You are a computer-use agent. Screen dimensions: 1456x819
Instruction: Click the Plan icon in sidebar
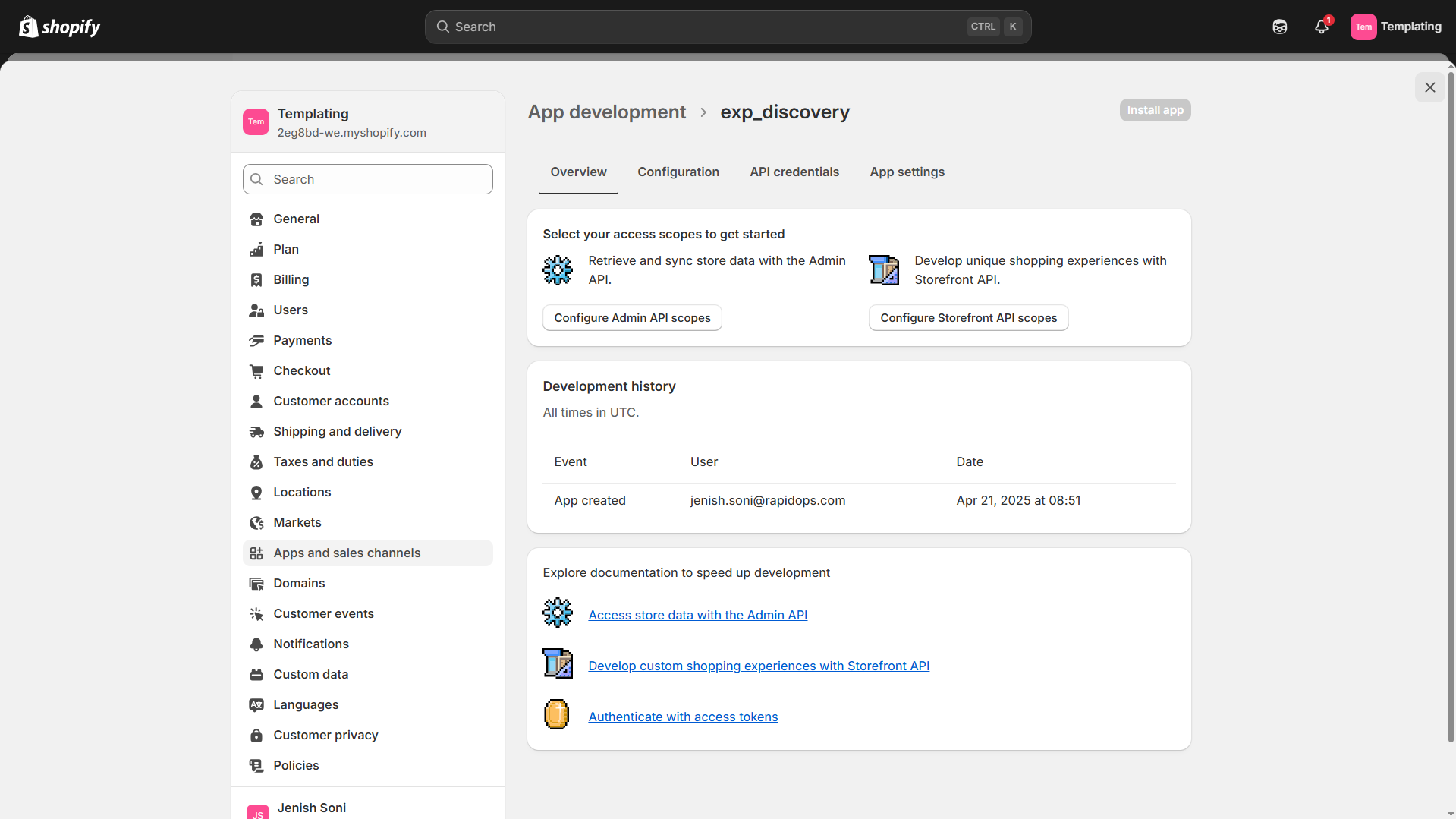[256, 250]
